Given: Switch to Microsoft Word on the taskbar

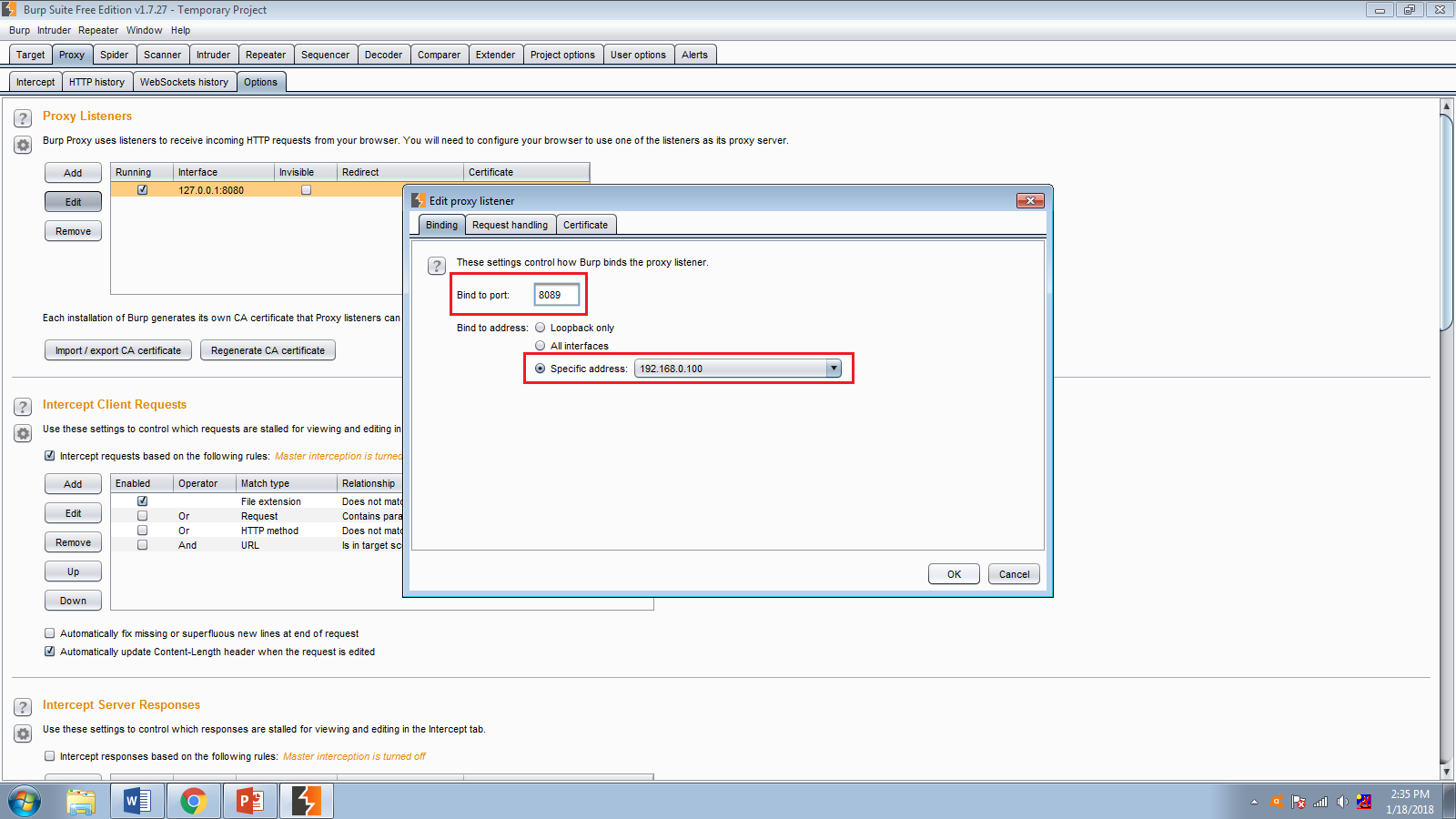Looking at the screenshot, I should pyautogui.click(x=137, y=802).
